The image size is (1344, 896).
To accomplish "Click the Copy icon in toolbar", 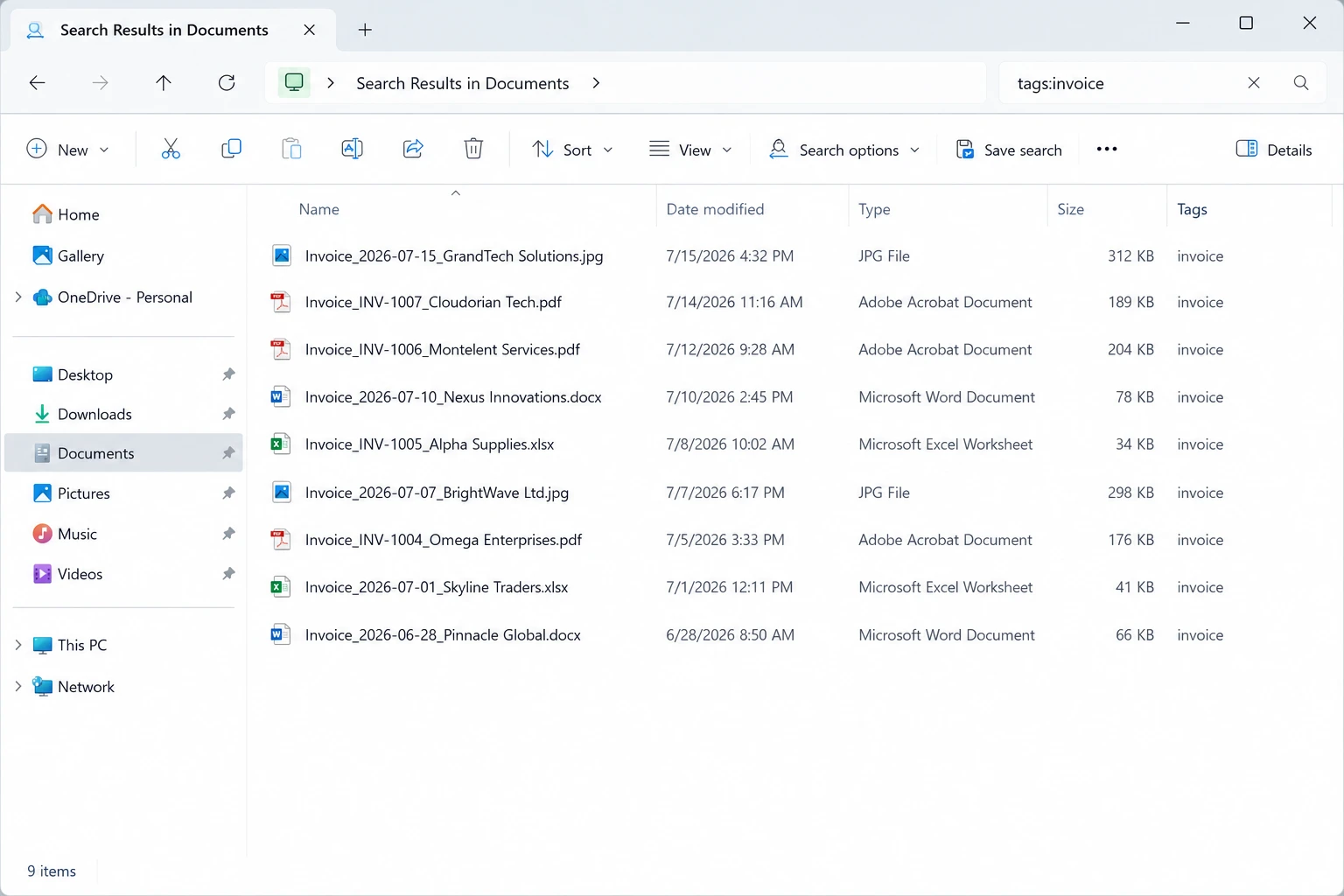I will [231, 149].
